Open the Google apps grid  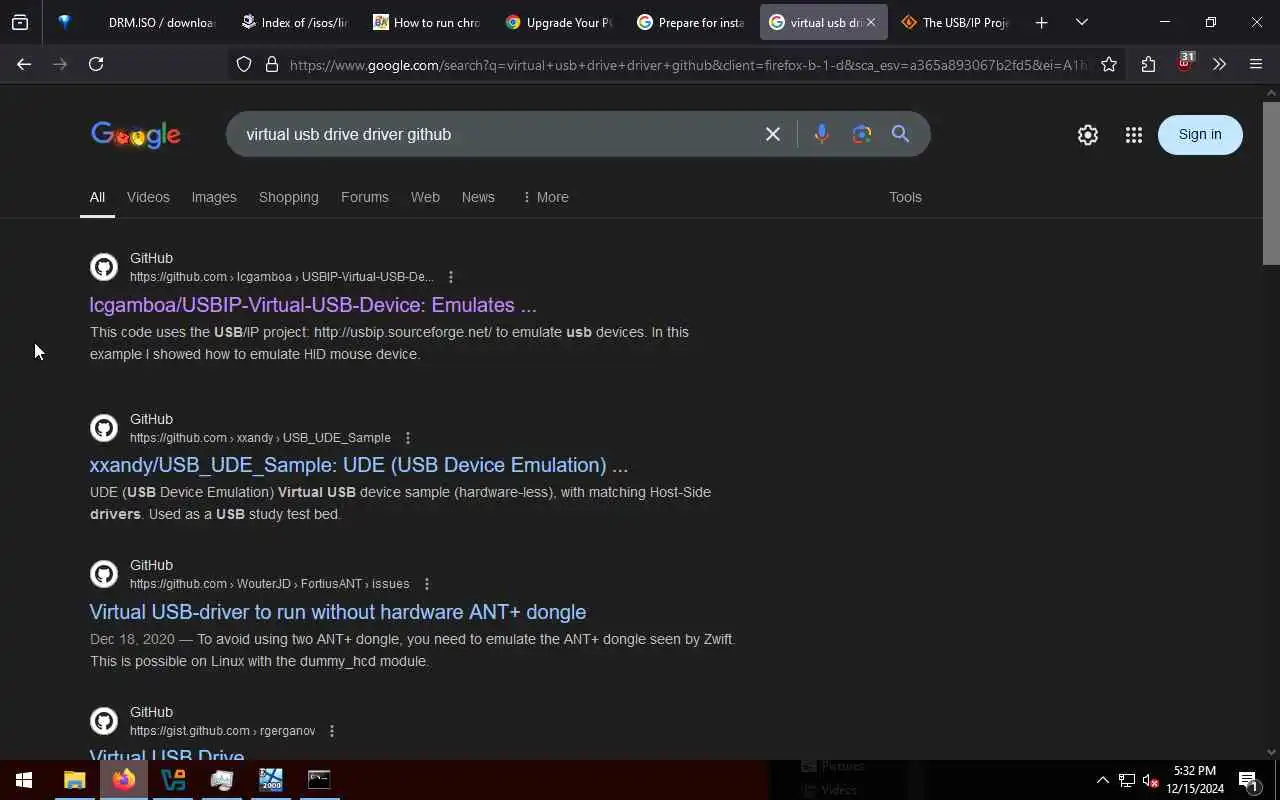coord(1133,134)
